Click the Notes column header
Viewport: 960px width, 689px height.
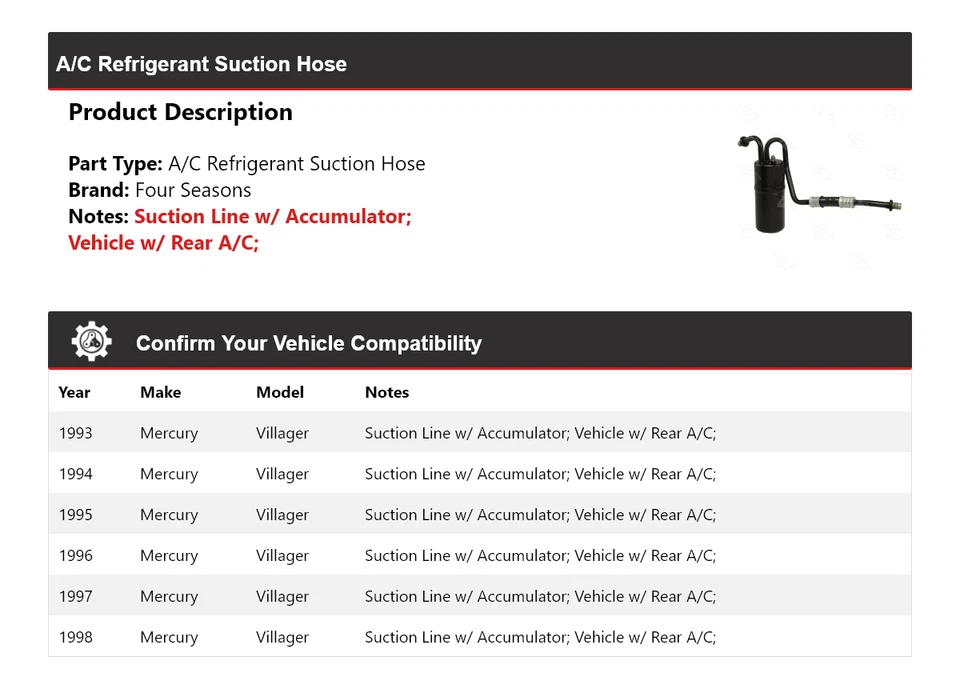tap(387, 392)
